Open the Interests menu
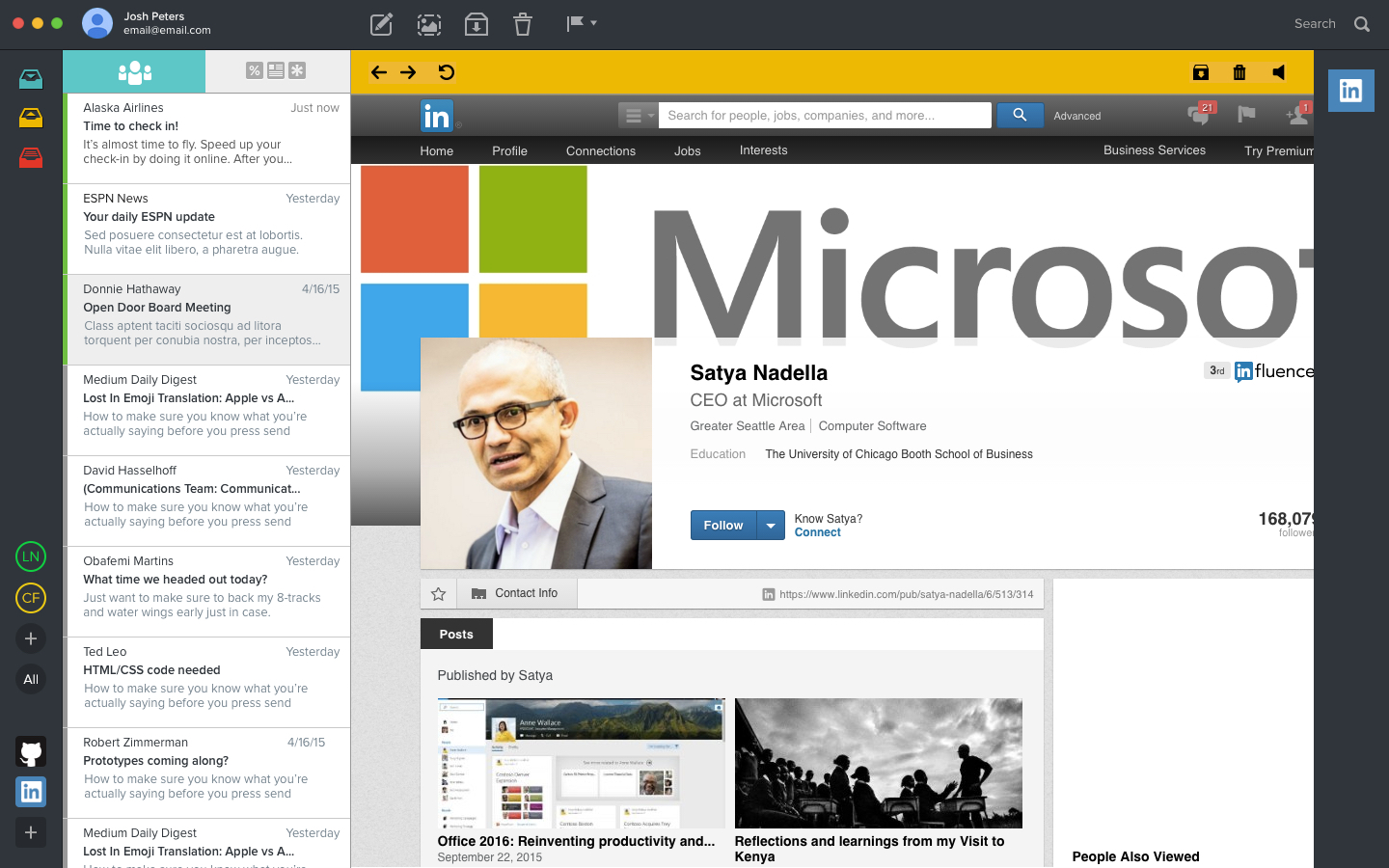The image size is (1389, 868). 764,150
